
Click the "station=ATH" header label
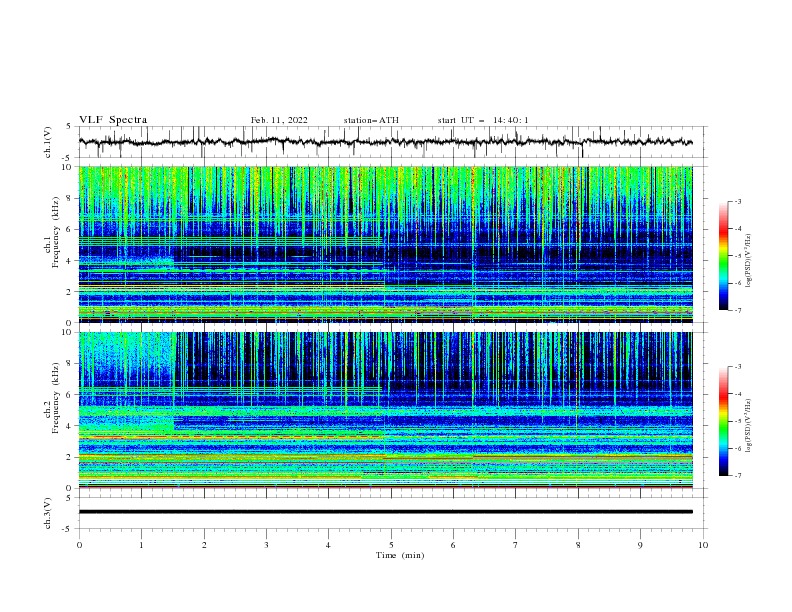[x=371, y=120]
